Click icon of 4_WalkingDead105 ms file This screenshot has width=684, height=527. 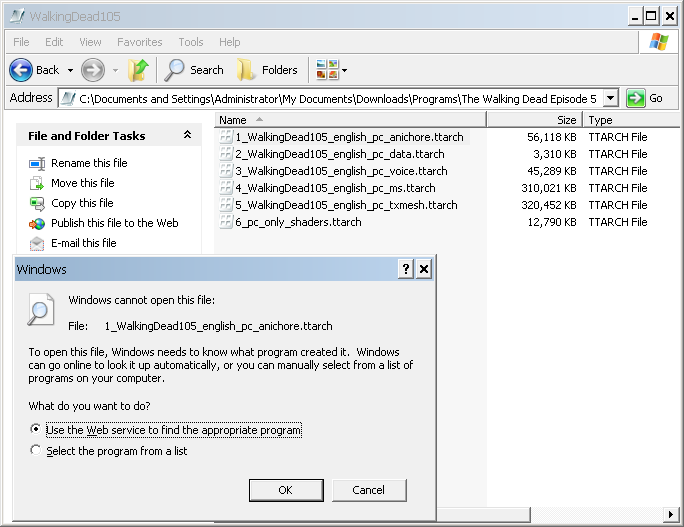click(226, 188)
